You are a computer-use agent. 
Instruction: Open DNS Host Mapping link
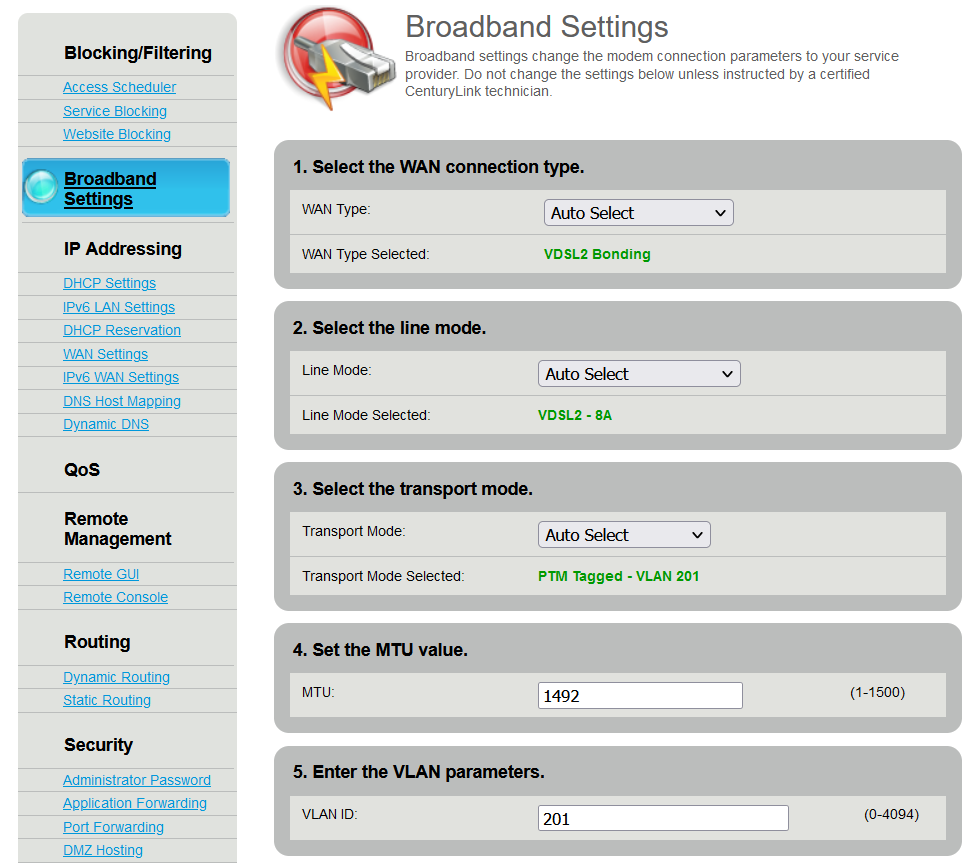(x=122, y=402)
